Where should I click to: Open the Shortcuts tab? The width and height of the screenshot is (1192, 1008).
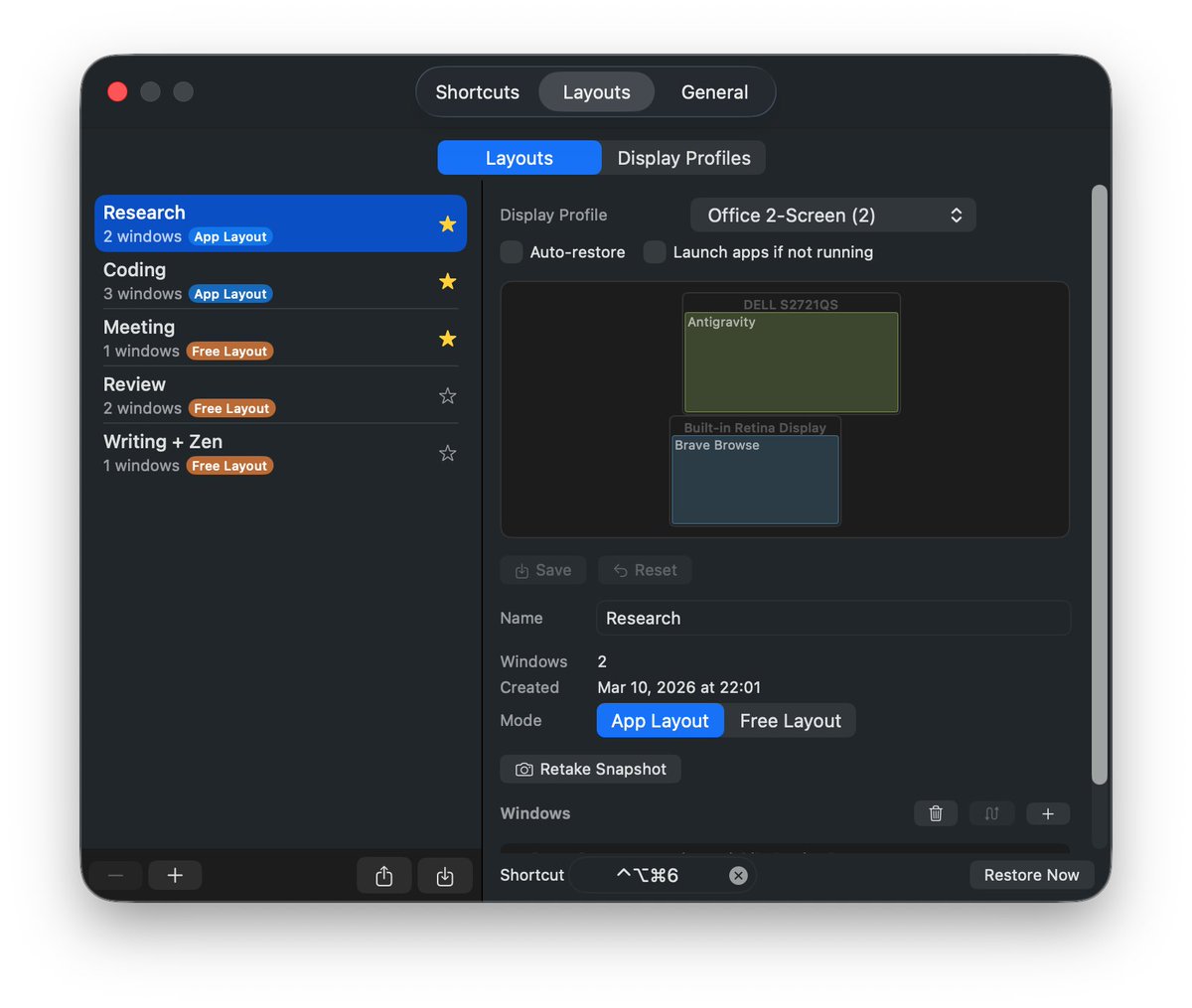coord(478,92)
